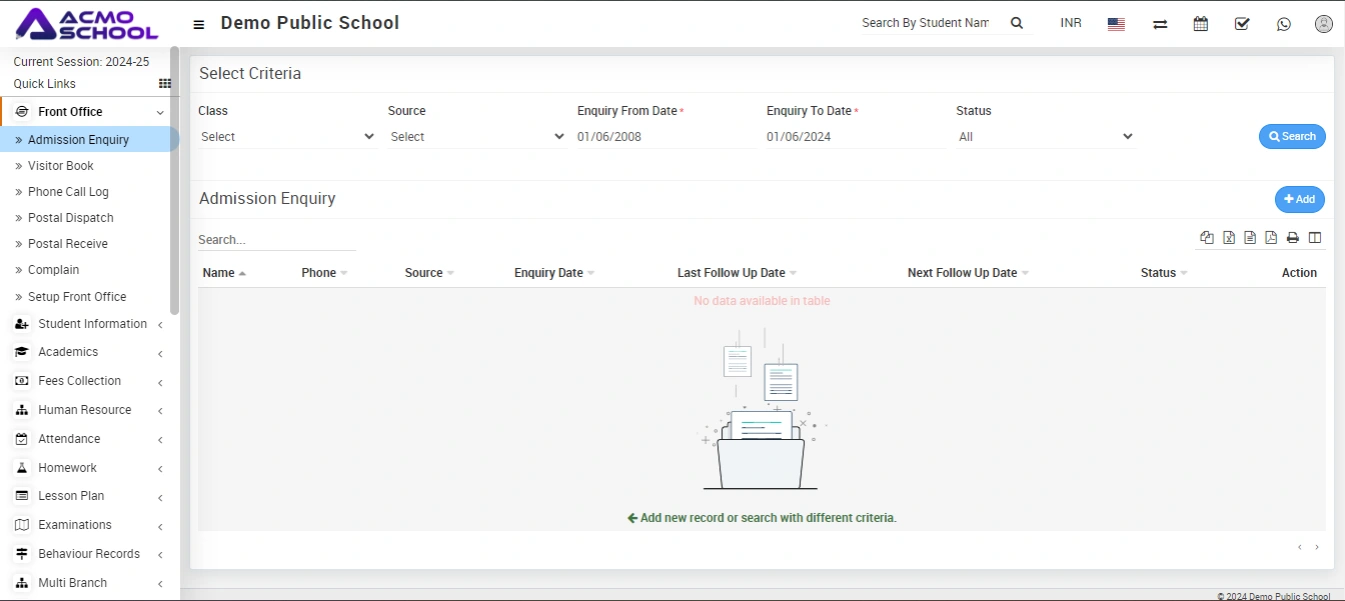1345x601 pixels.
Task: Go to Phone Call Log
Action: click(68, 192)
